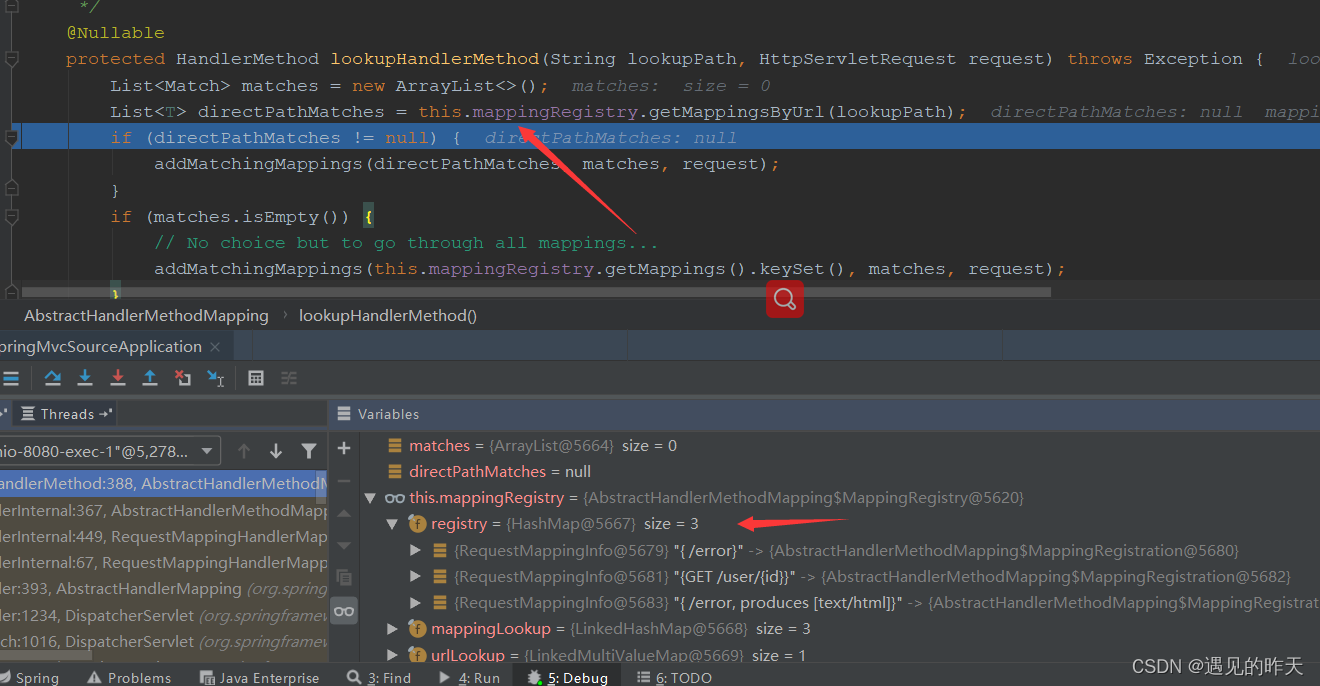Select the getHandler:1234 DispatcherServlet frame

(x=164, y=615)
